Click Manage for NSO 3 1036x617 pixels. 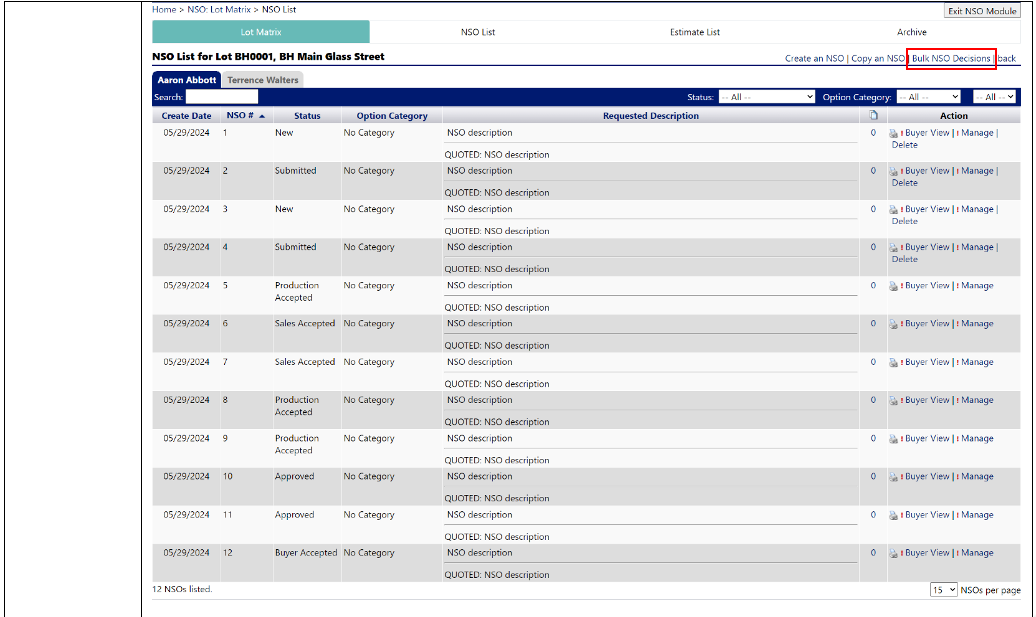977,209
